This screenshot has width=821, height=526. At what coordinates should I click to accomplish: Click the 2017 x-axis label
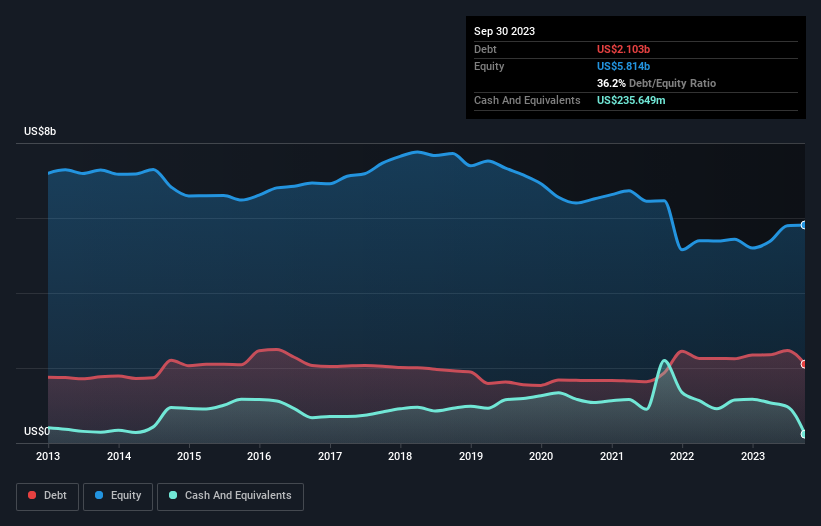click(x=330, y=456)
